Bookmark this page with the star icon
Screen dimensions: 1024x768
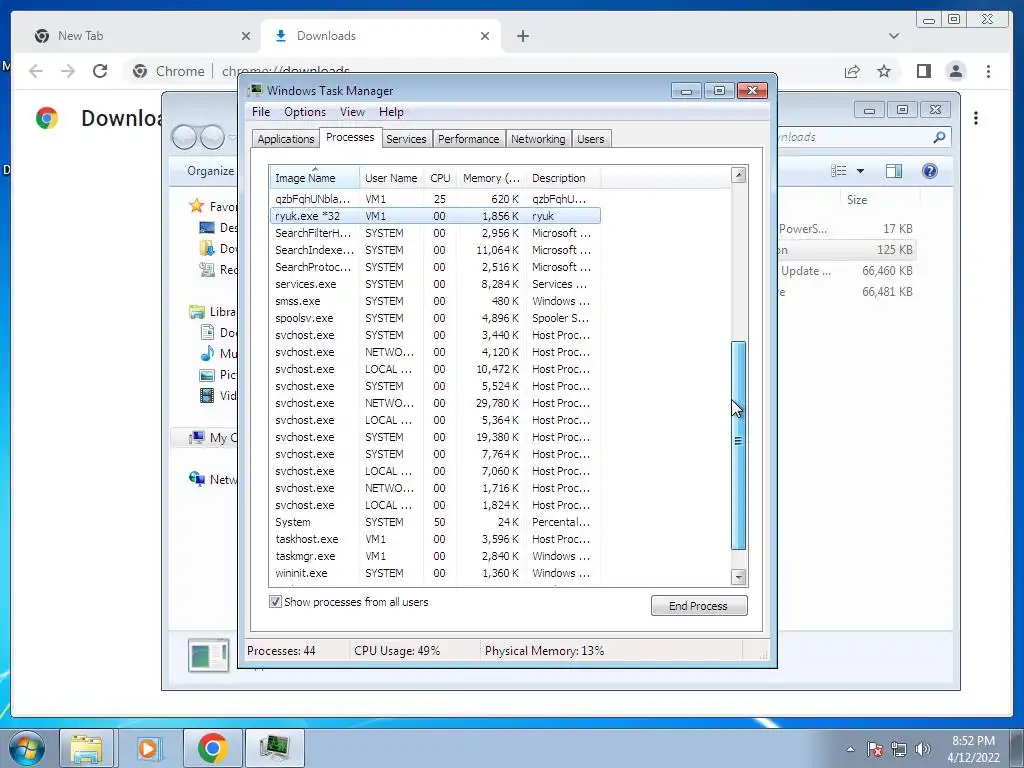(884, 71)
